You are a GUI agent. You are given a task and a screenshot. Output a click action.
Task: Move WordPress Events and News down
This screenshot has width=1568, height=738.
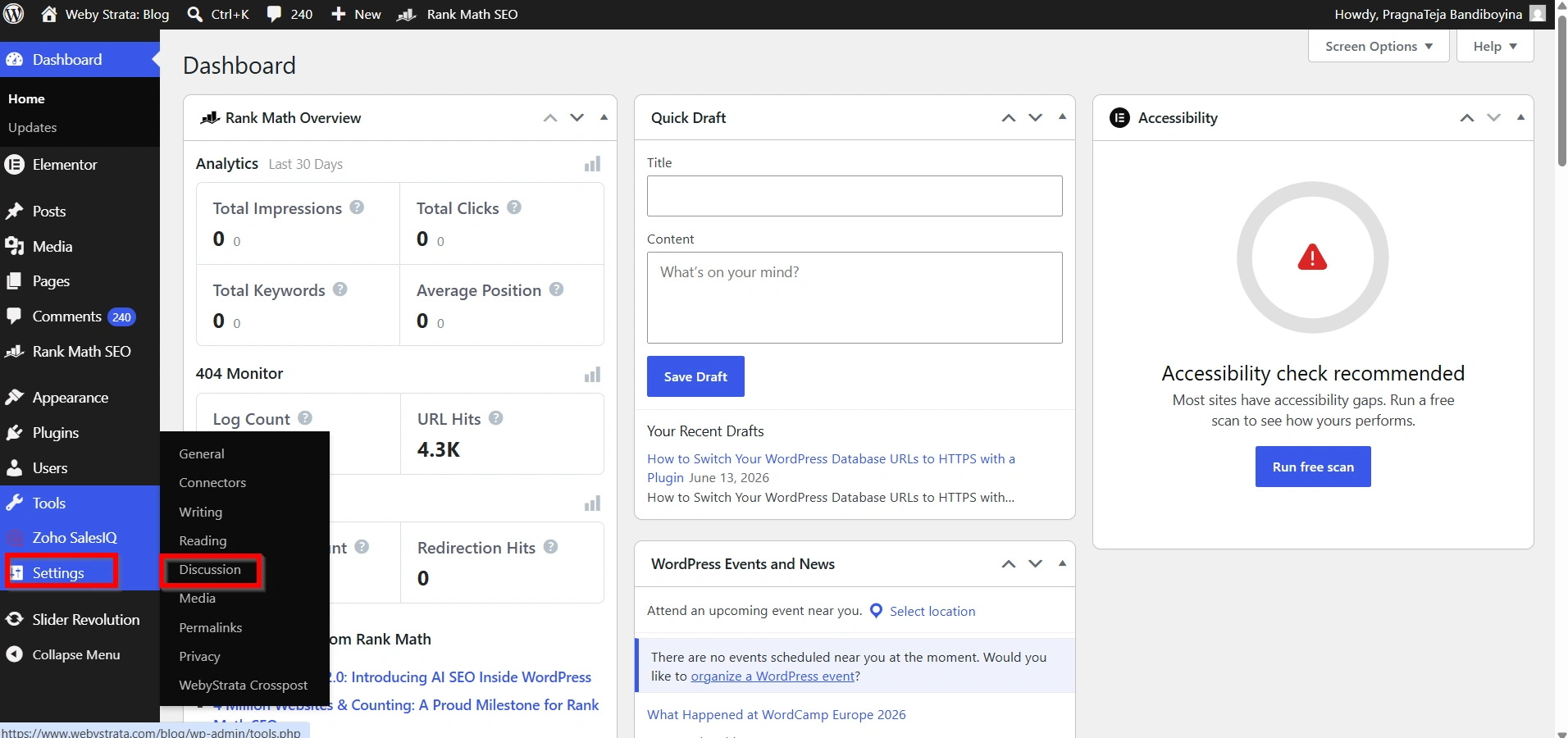tap(1036, 563)
